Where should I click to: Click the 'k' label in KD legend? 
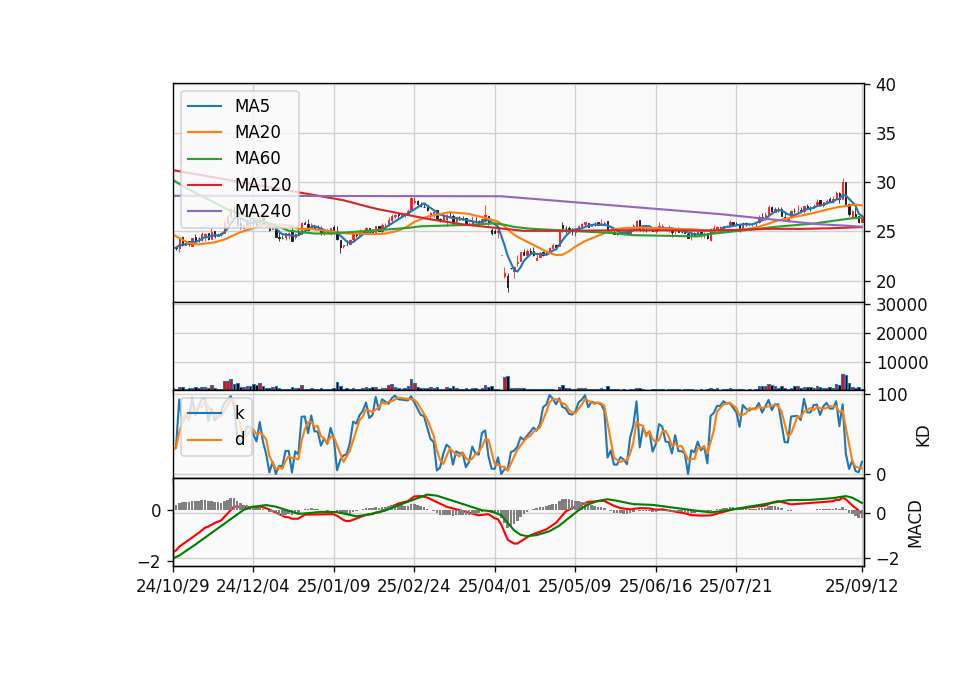tap(240, 413)
